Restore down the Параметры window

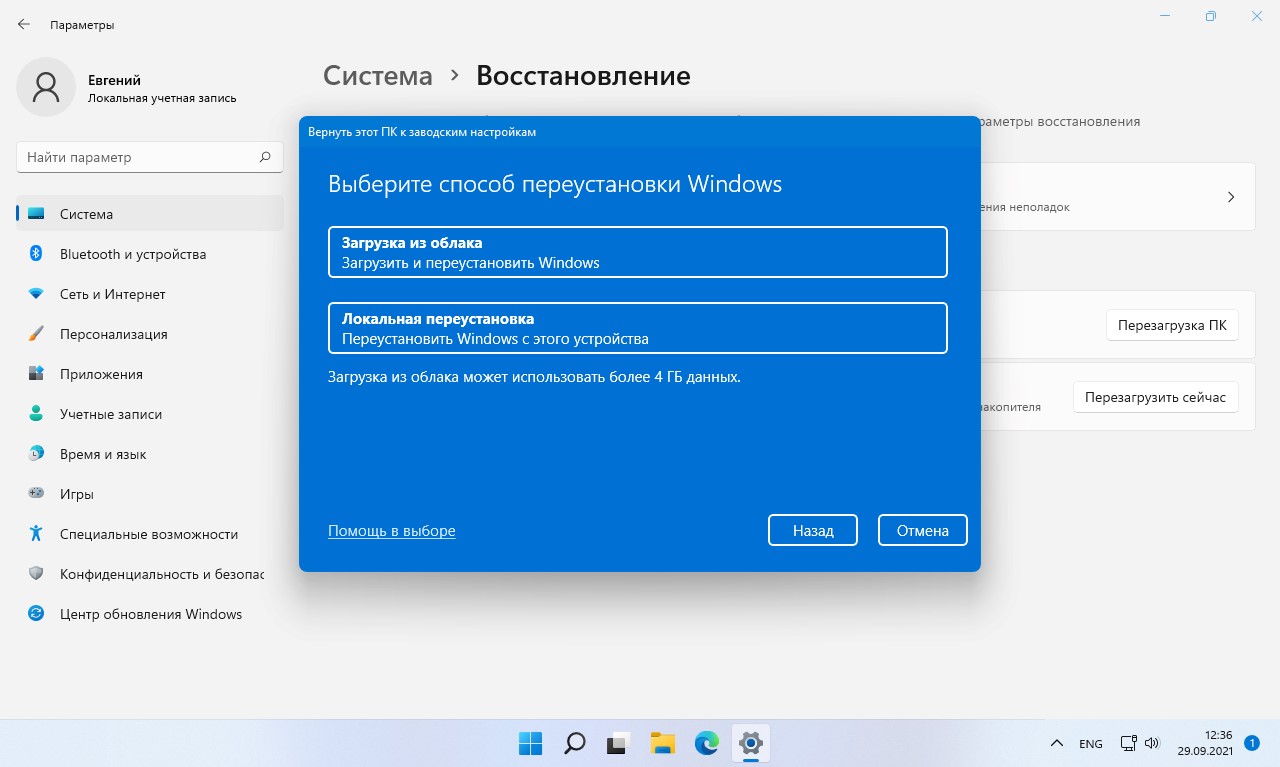pyautogui.click(x=1210, y=16)
